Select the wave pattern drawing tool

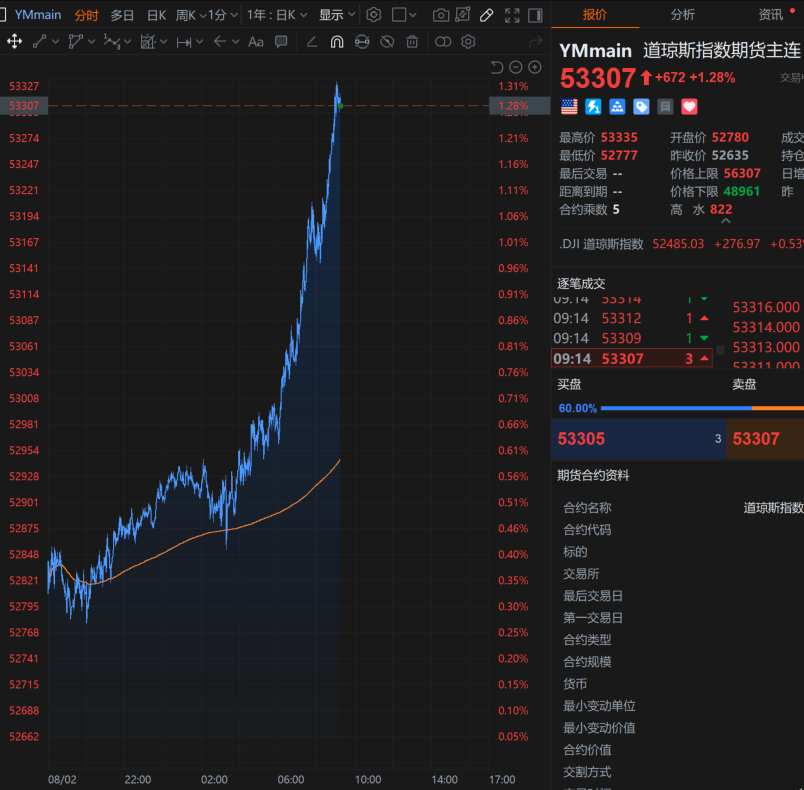pos(111,42)
